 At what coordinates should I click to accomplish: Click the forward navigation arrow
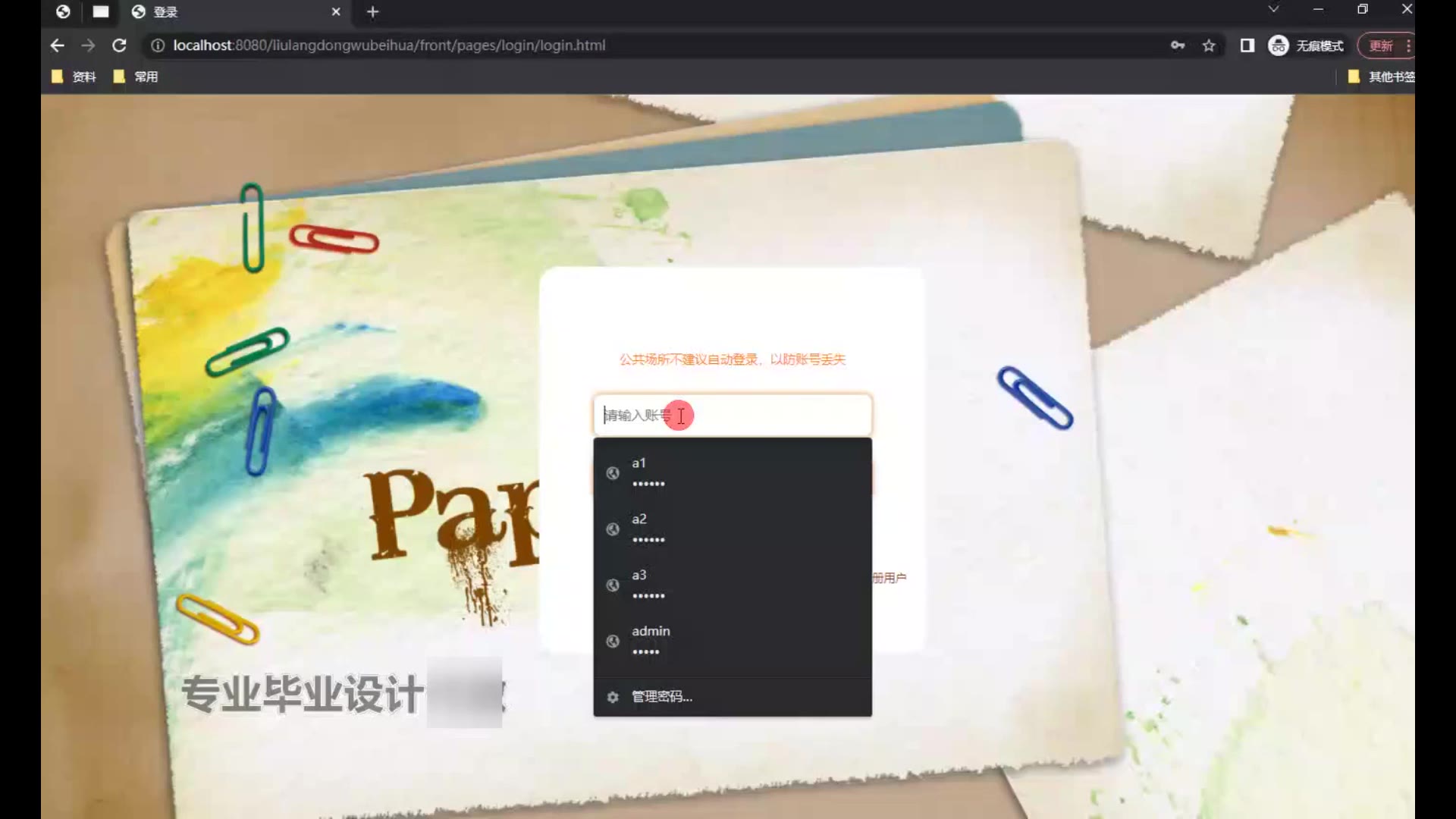pos(88,45)
